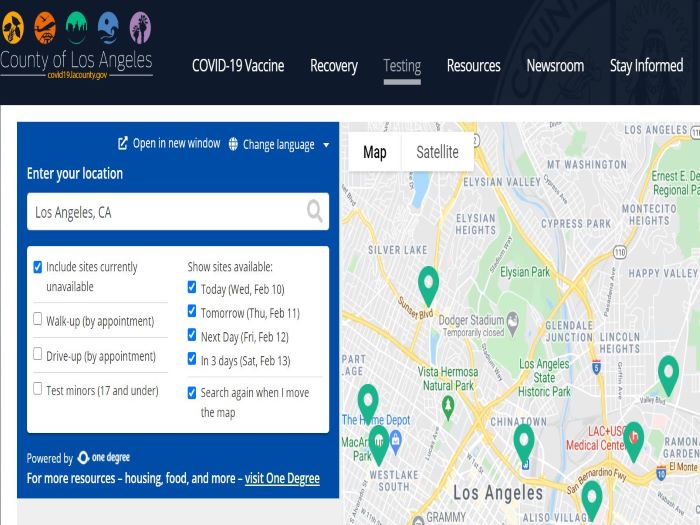
Task: Click the open in new window icon
Action: [x=123, y=143]
